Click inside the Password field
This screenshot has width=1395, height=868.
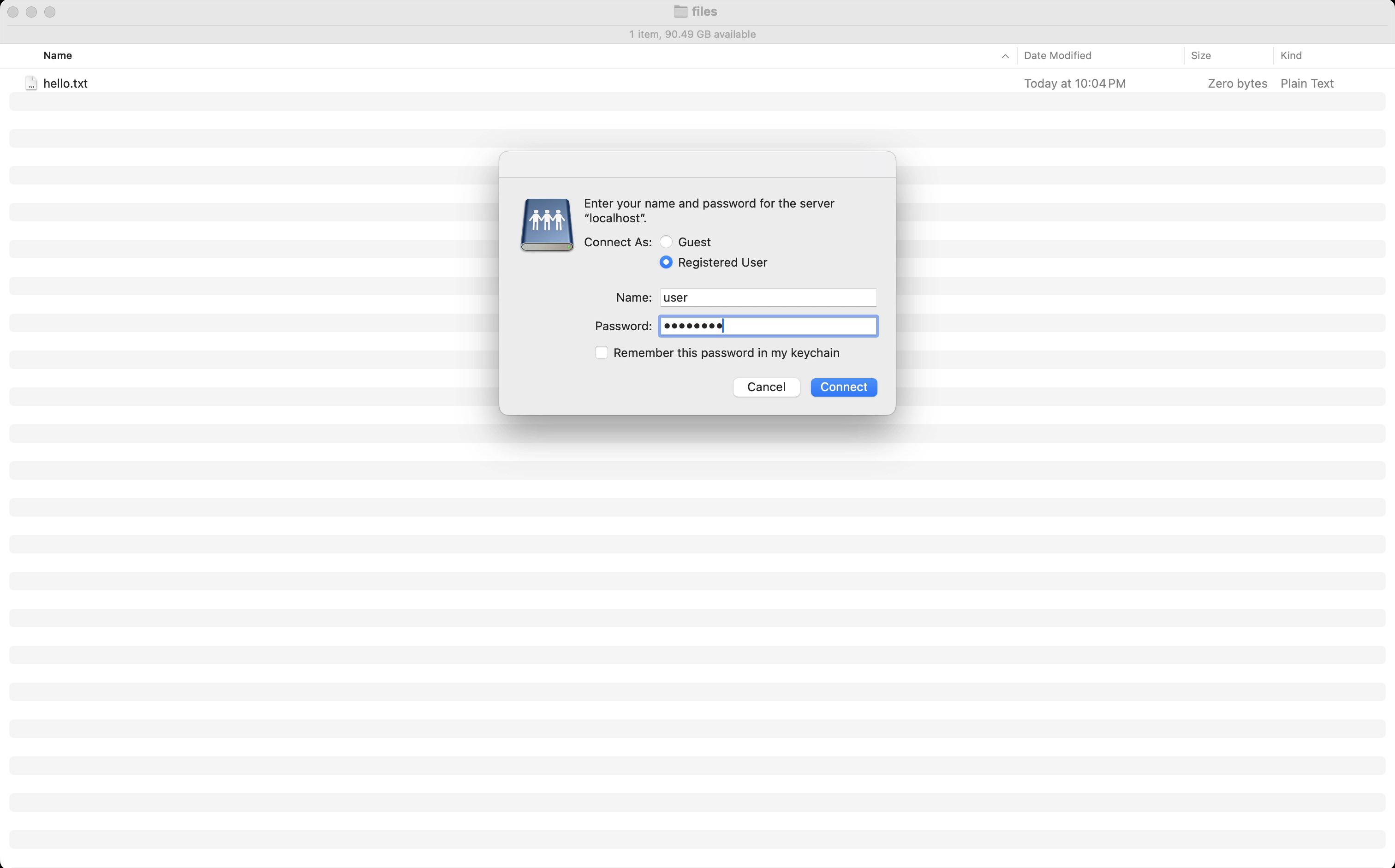768,326
